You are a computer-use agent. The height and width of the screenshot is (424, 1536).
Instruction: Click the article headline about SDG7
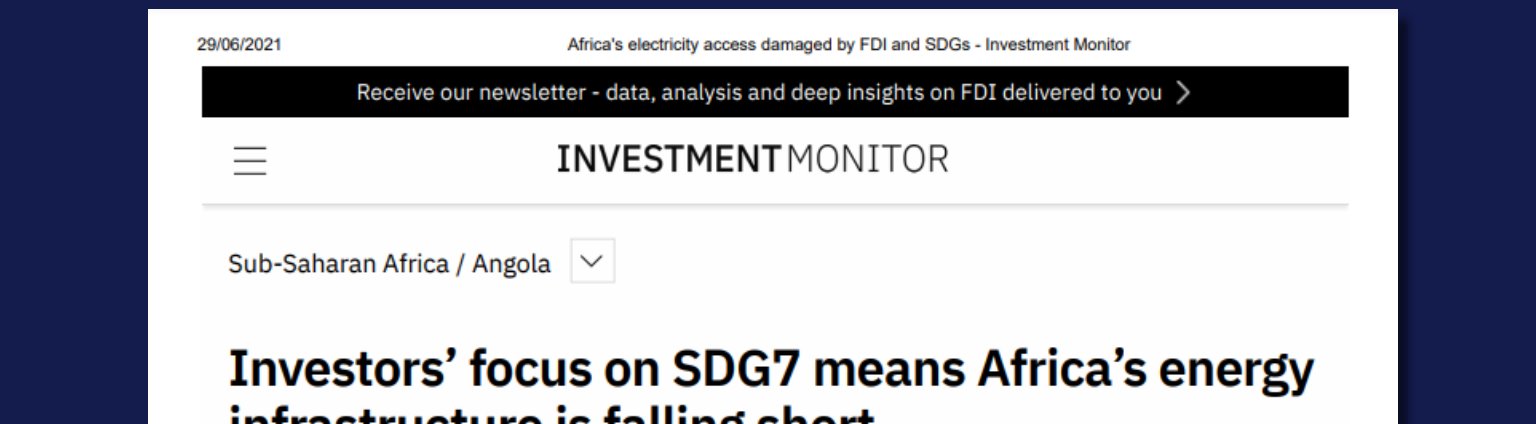(770, 369)
